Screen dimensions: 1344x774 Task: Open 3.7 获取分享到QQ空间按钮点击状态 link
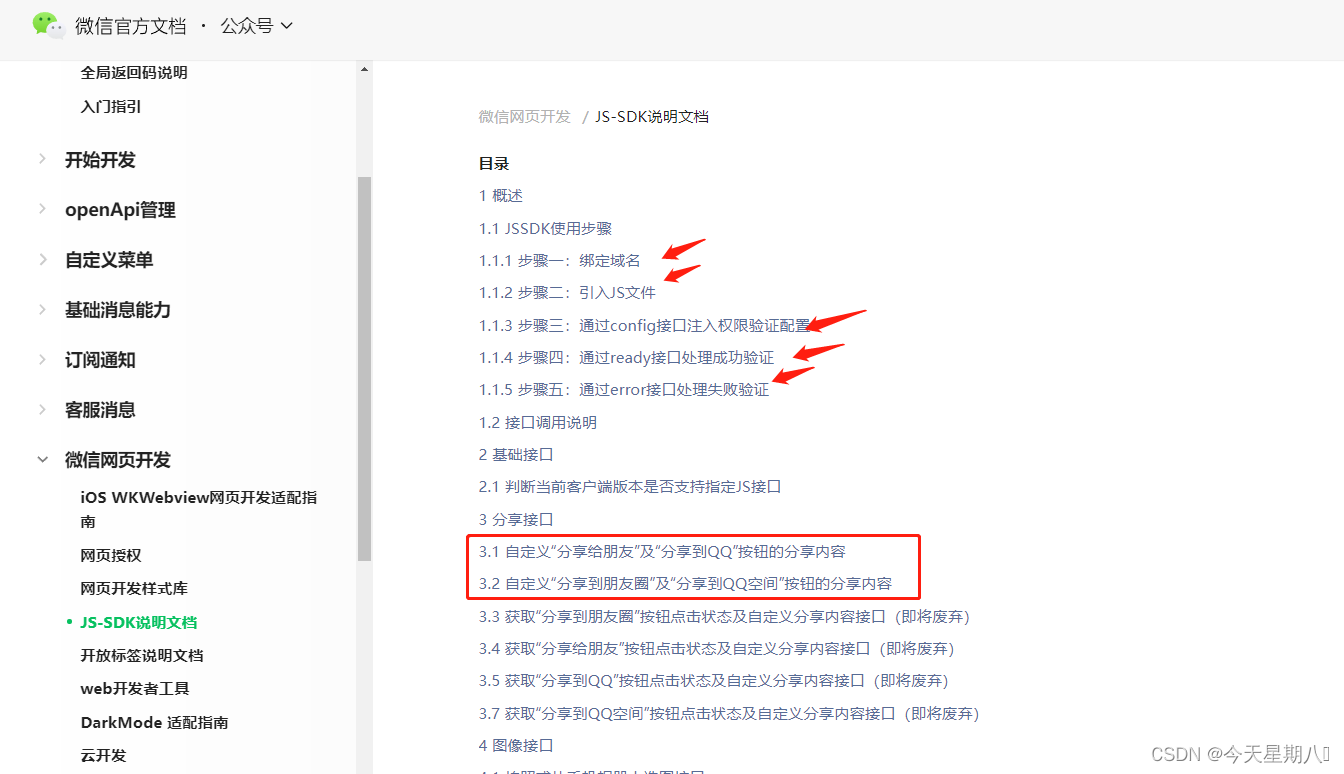729,713
